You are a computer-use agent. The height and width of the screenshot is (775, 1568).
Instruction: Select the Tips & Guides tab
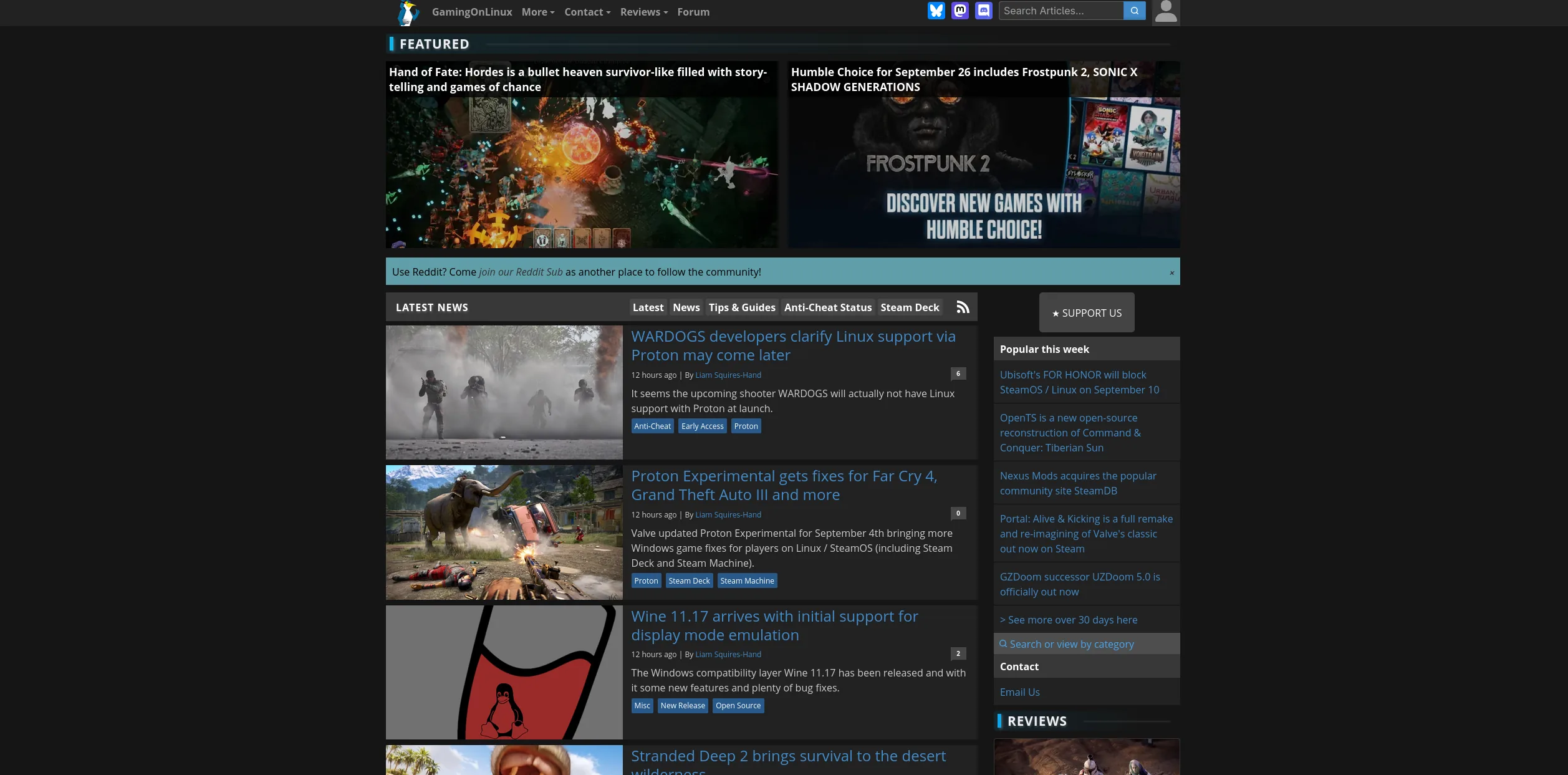pos(741,307)
